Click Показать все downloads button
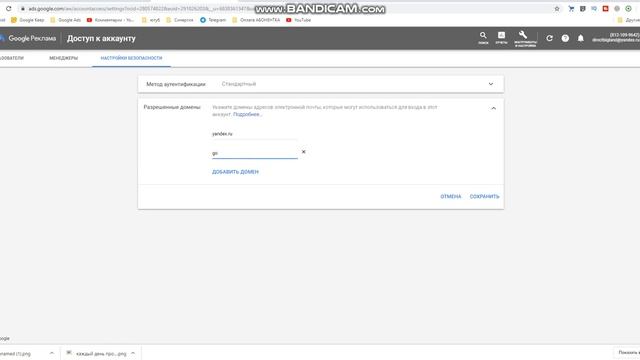Image resolution: width=640 pixels, height=360 pixels. point(627,353)
